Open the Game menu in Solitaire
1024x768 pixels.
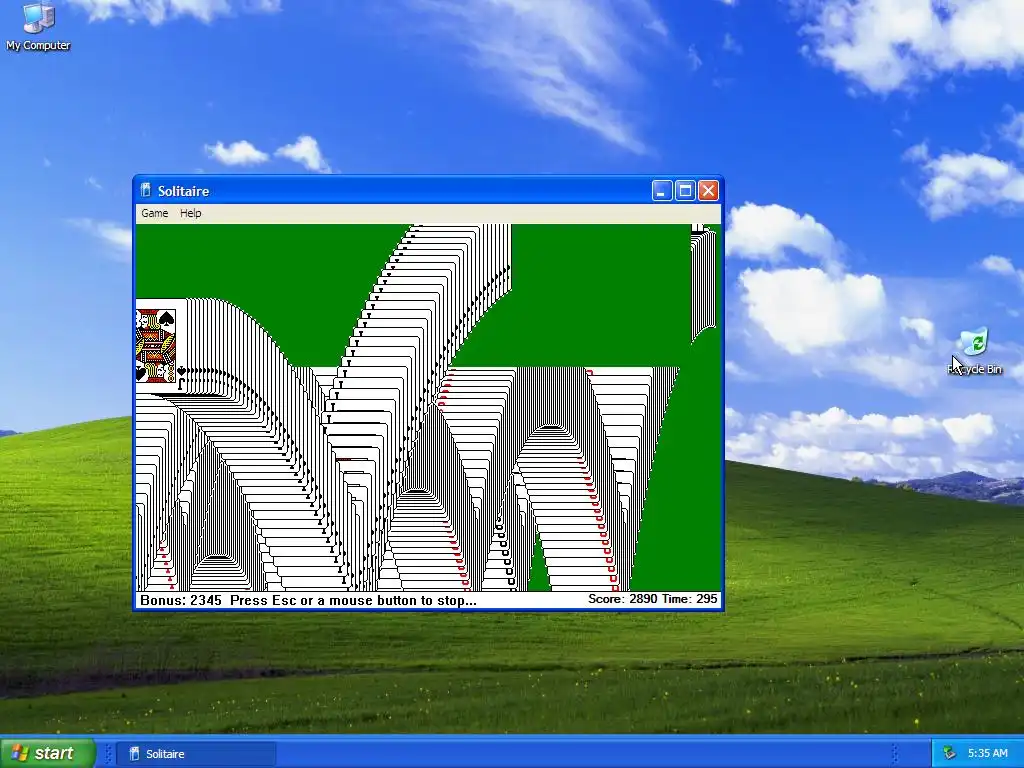tap(155, 214)
